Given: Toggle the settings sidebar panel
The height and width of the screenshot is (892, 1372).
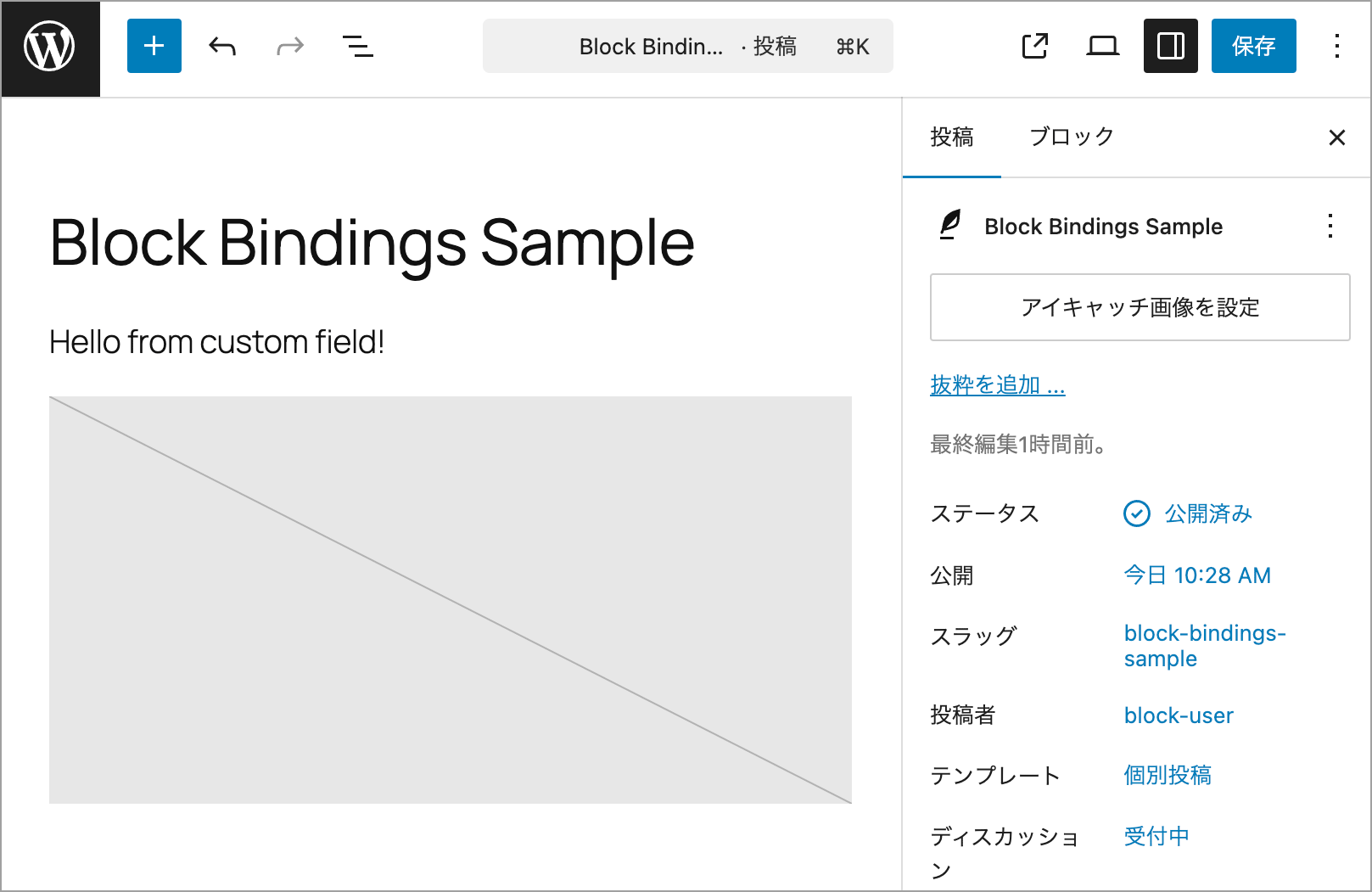Looking at the screenshot, I should point(1171,46).
